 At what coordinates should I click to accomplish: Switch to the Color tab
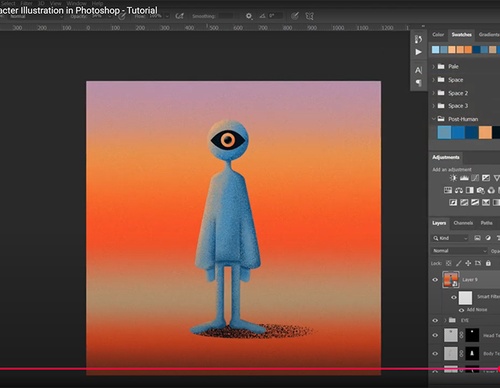(438, 35)
